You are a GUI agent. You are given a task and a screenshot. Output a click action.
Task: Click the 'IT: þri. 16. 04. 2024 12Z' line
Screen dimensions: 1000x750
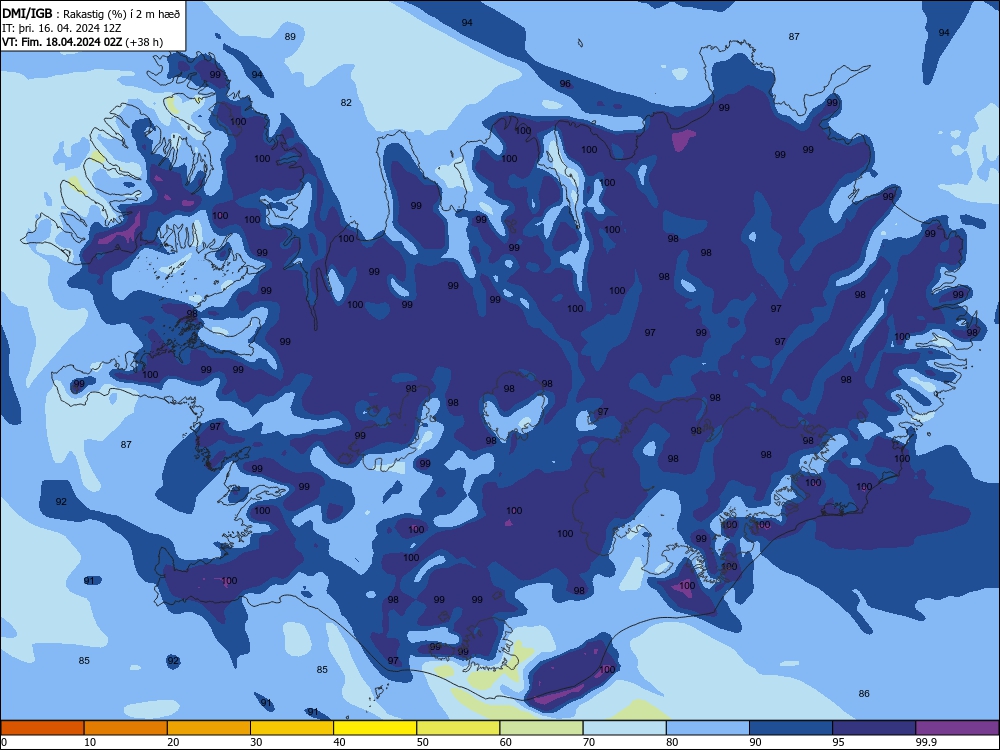[61, 28]
